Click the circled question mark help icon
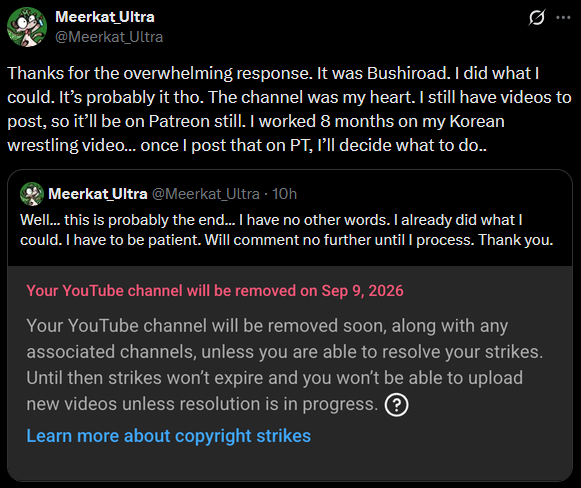The image size is (581, 488). (396, 405)
